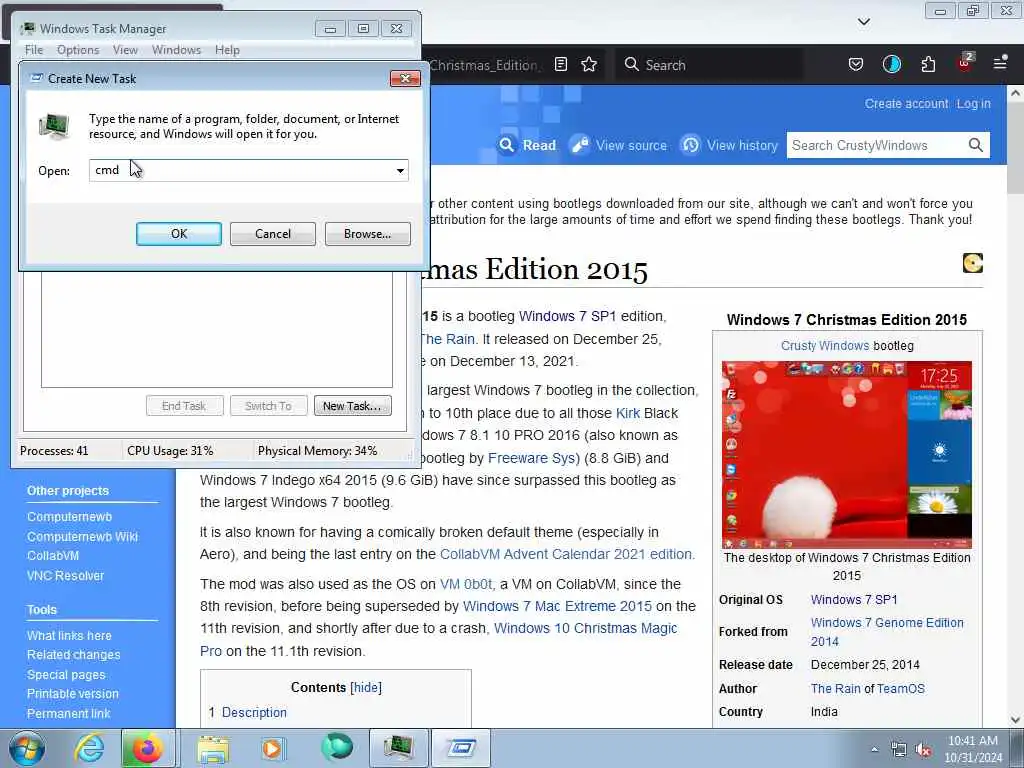Bookmark this page with the star icon
The width and height of the screenshot is (1024, 768).
pos(589,65)
